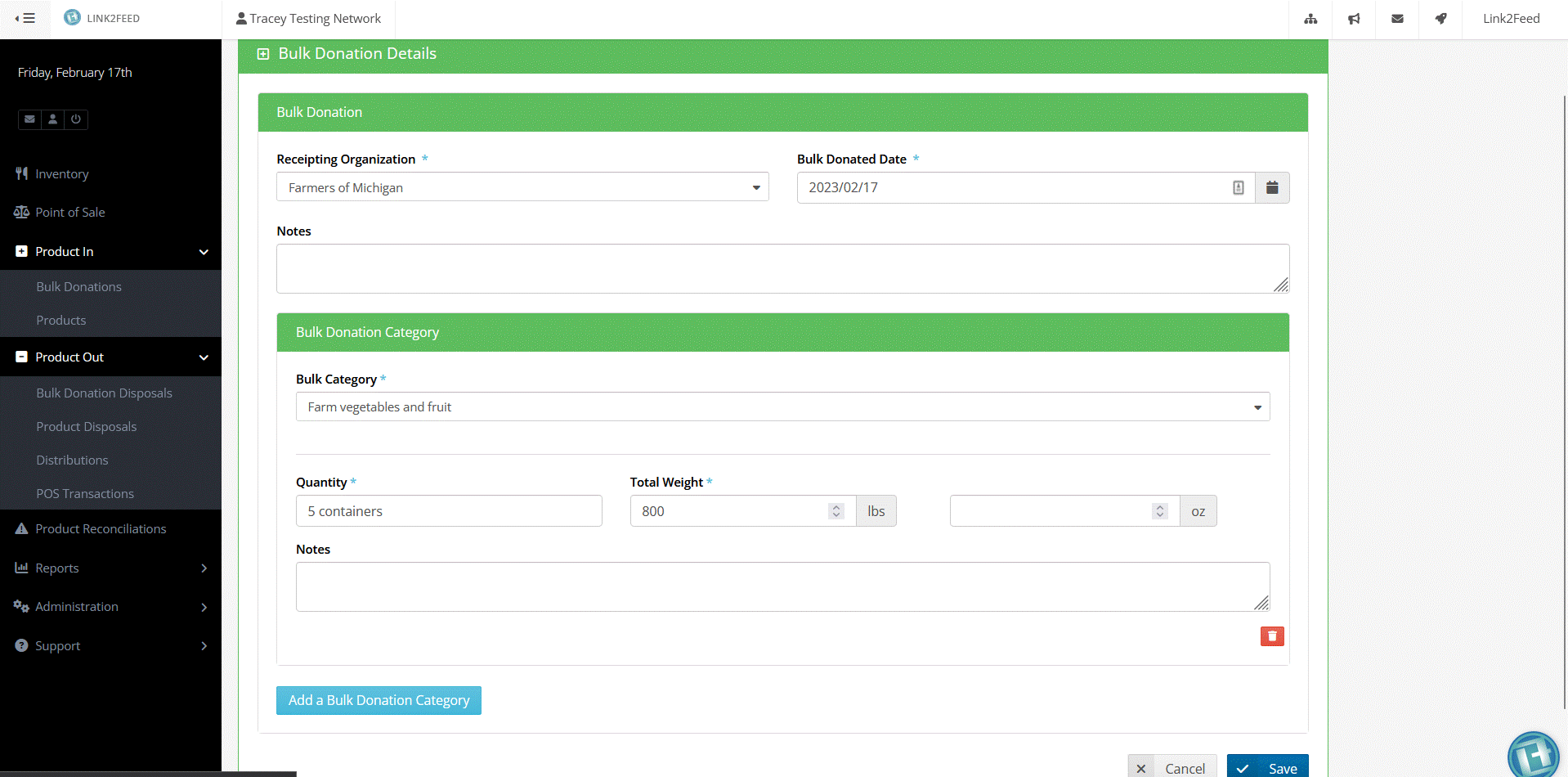Click the Link2Feed chat bubble logo bottom right

[1533, 754]
